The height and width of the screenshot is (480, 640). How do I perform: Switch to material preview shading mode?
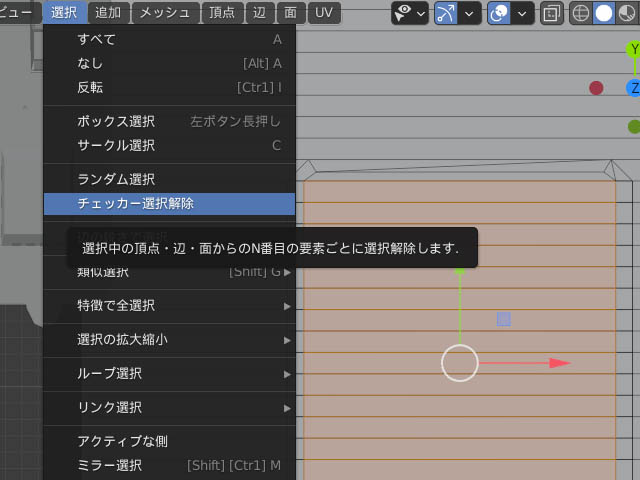(x=627, y=13)
